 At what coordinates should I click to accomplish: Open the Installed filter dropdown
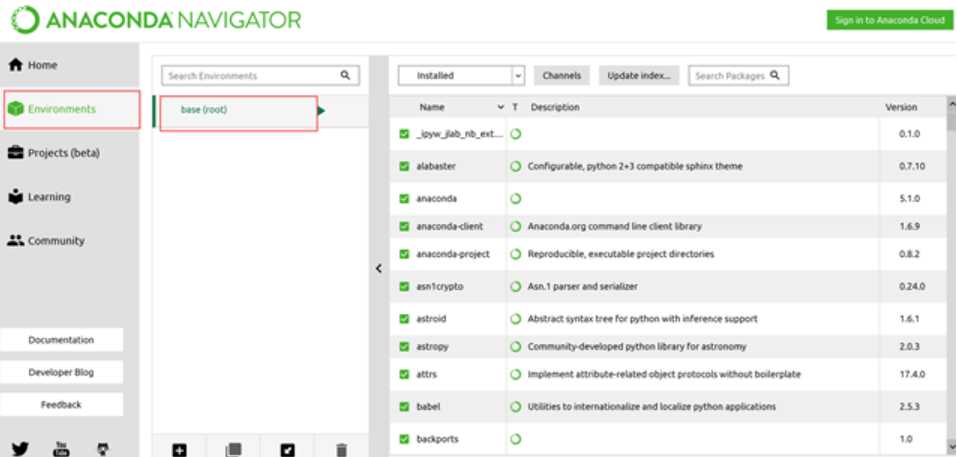click(461, 76)
